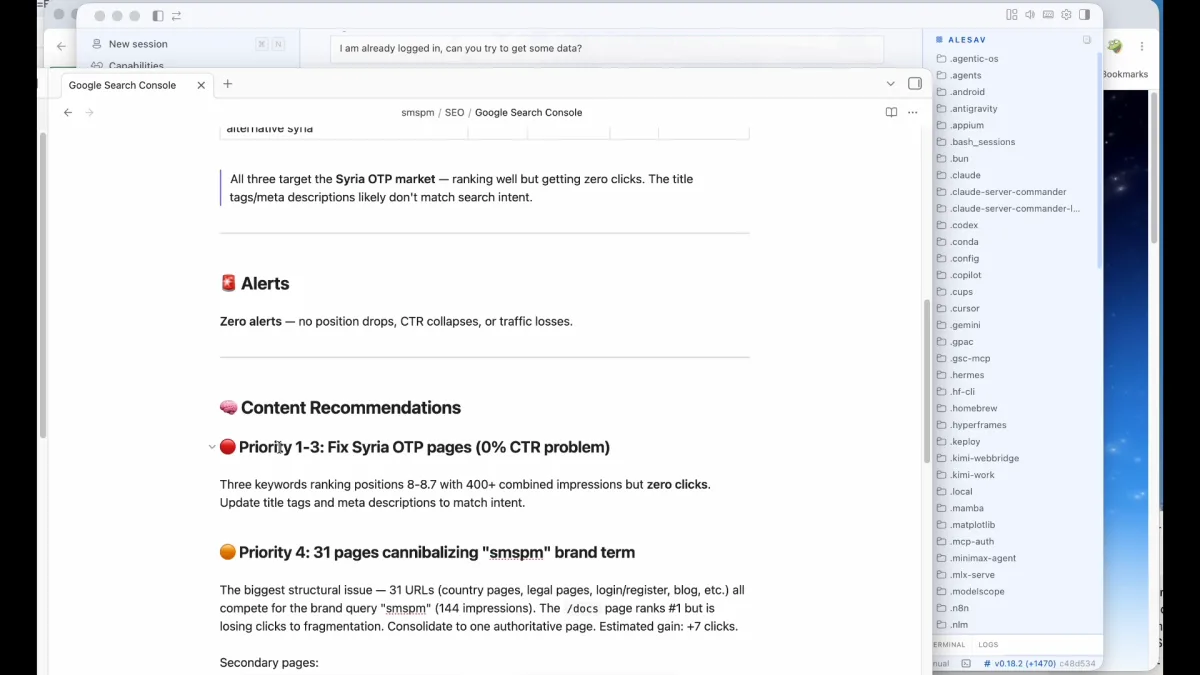The width and height of the screenshot is (1200, 675).
Task: Open the .bun folder
Action: click(x=959, y=159)
